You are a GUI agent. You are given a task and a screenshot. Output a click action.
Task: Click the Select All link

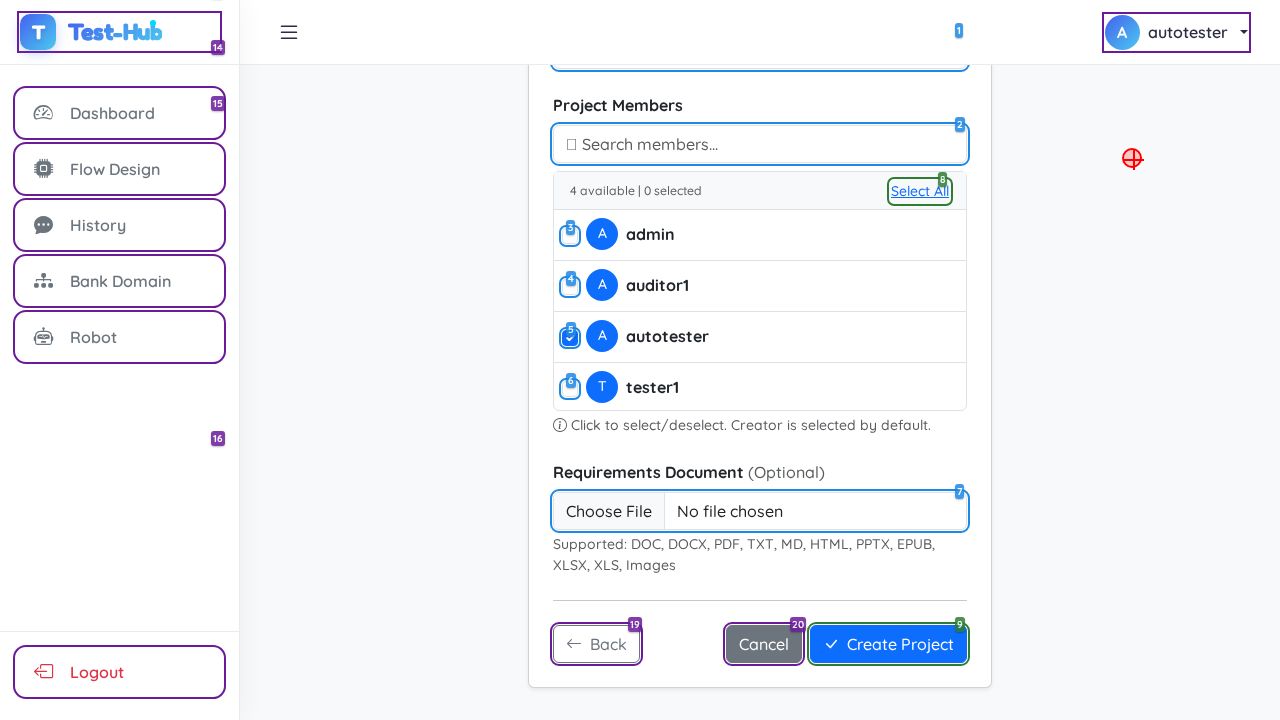(919, 191)
